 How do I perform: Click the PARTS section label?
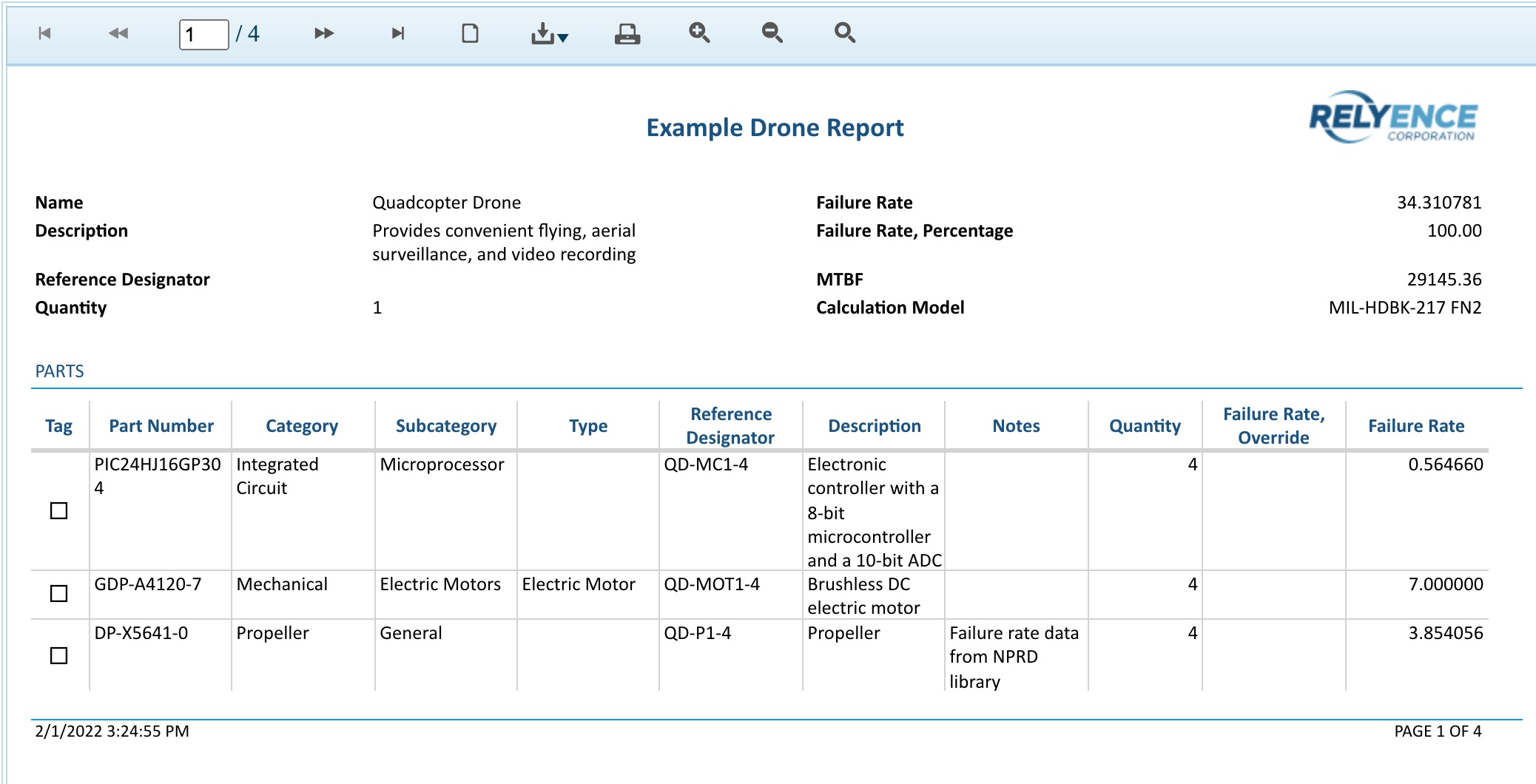58,371
